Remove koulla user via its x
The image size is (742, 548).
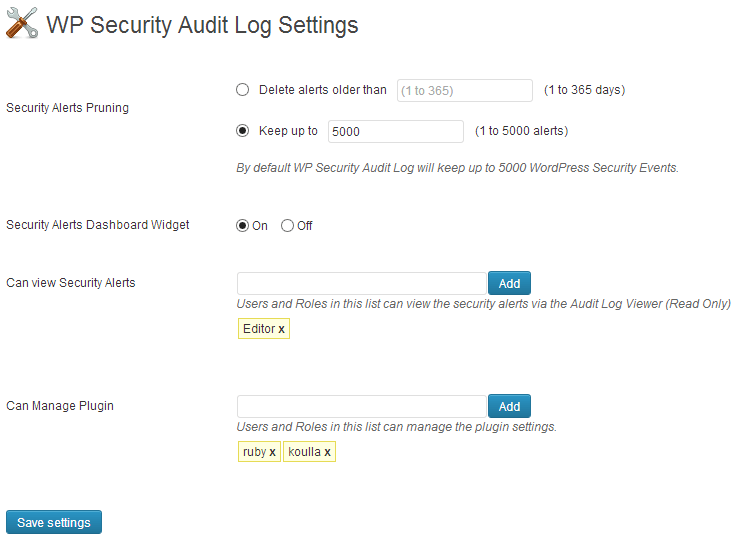coord(327,452)
